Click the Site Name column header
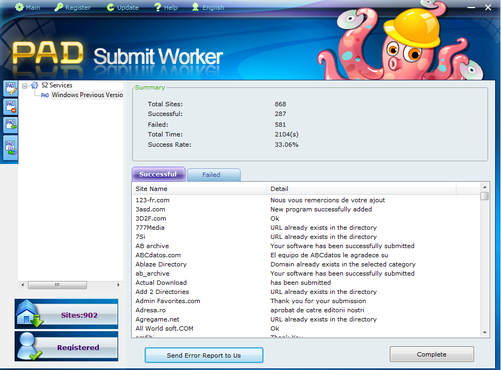The image size is (501, 370). [x=200, y=189]
